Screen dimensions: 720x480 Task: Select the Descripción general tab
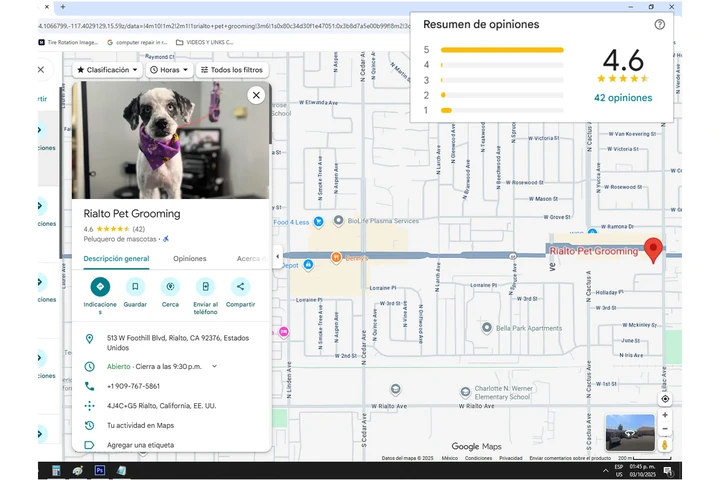tap(116, 258)
